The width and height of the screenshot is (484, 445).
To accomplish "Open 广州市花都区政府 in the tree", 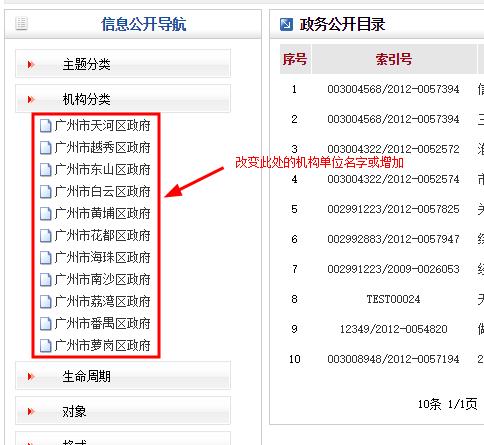I will click(102, 236).
